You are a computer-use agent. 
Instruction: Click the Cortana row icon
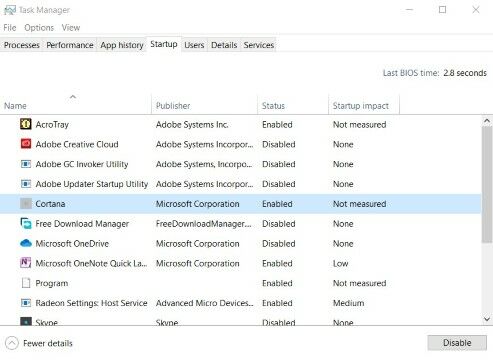26,204
